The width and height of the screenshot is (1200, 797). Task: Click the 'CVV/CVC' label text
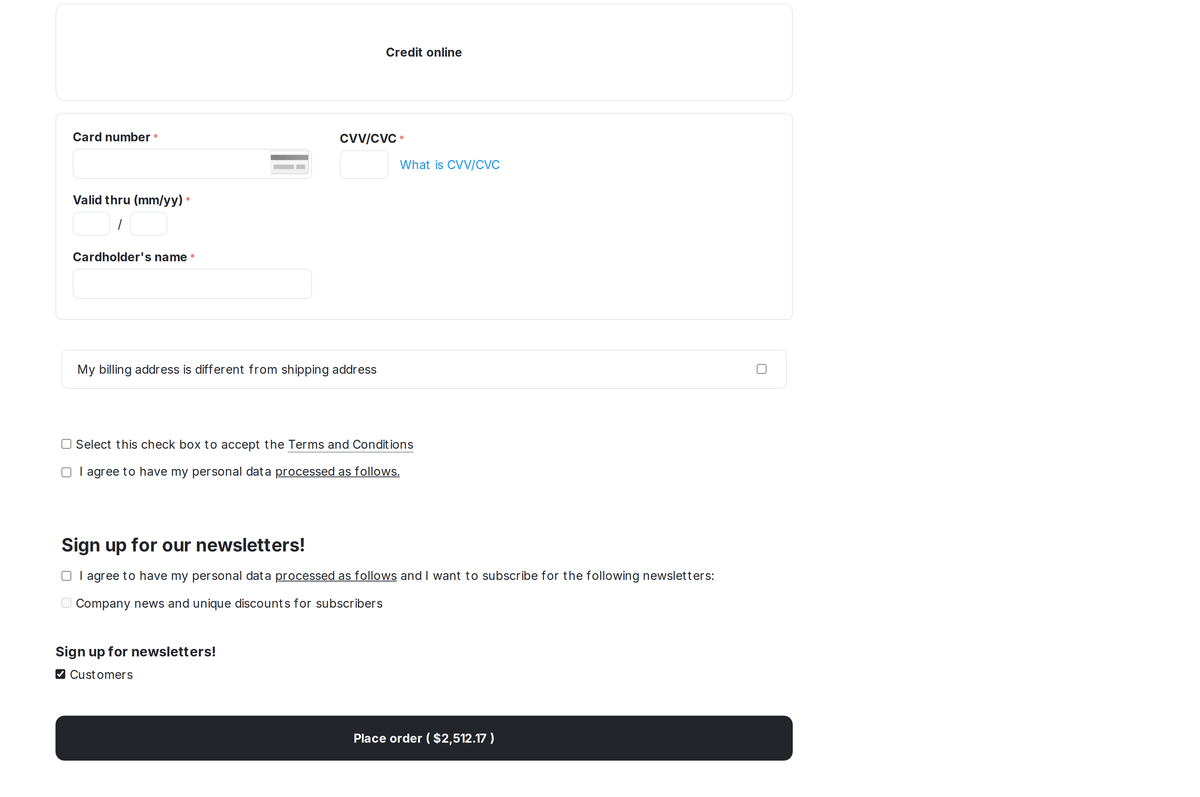pyautogui.click(x=368, y=138)
